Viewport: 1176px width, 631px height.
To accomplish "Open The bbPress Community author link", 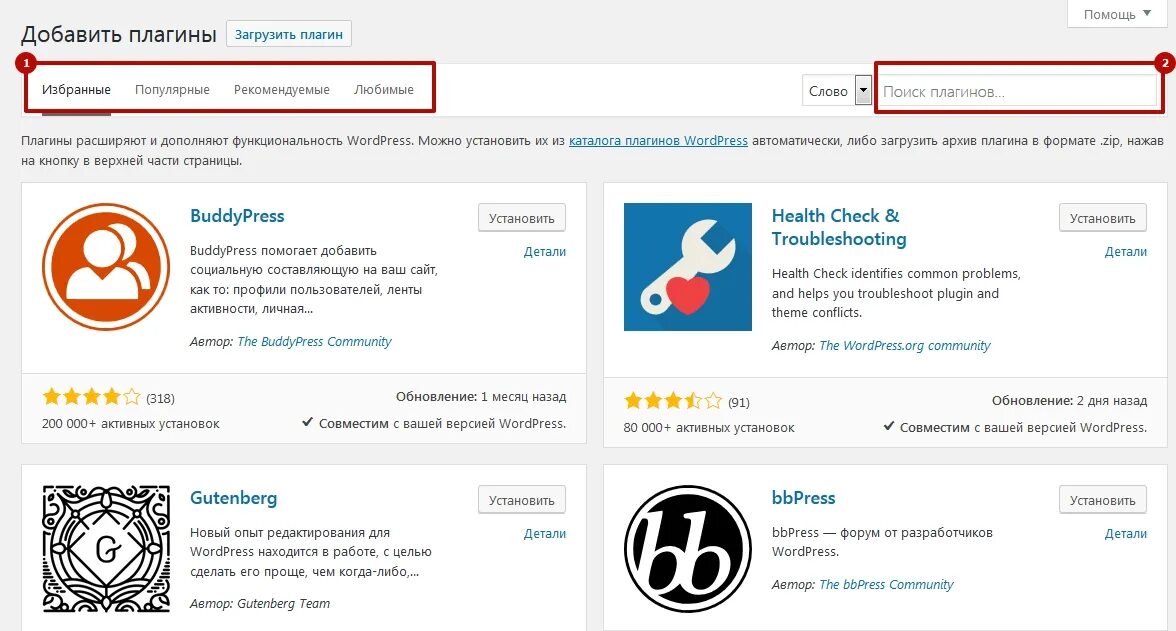I will point(886,584).
